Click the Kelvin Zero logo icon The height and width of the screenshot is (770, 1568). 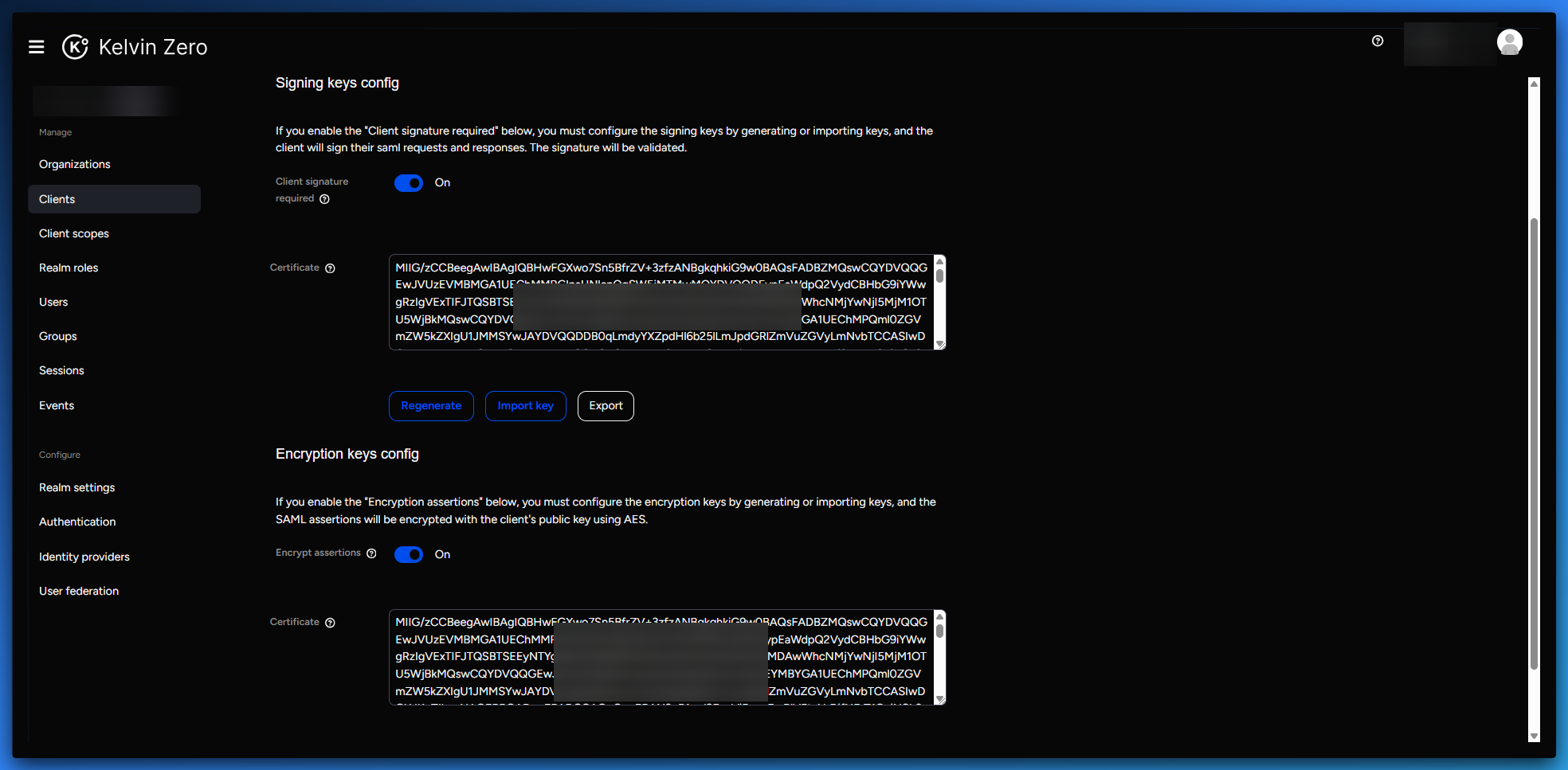coord(75,47)
